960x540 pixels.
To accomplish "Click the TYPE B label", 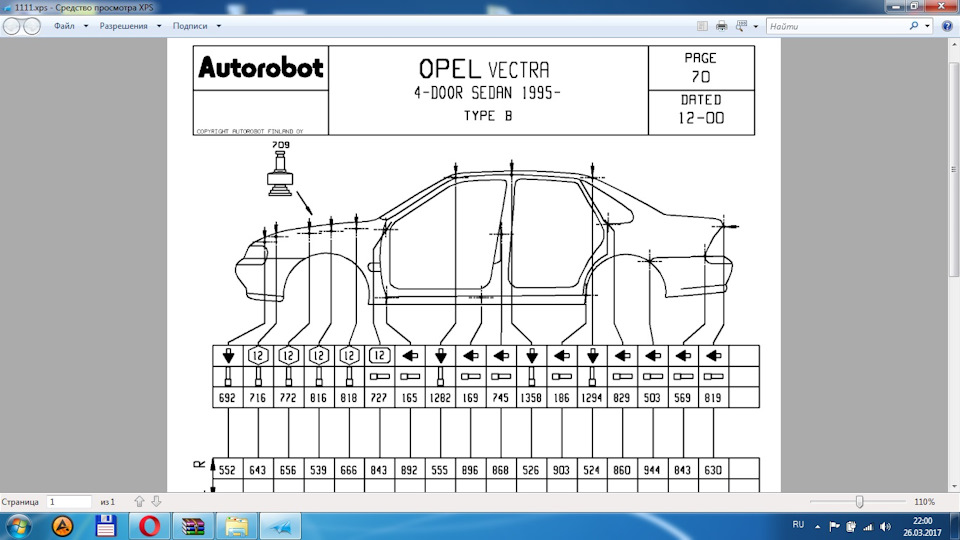I will pos(488,116).
